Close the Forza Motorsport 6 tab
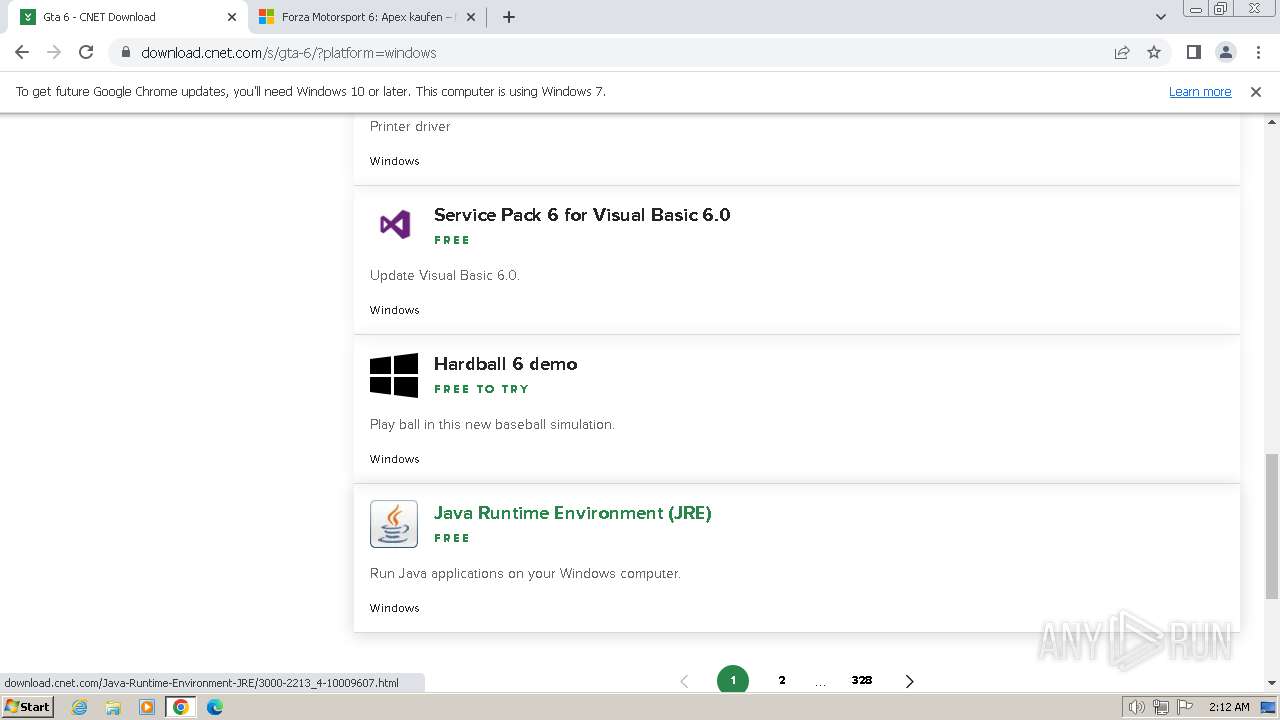 471,17
